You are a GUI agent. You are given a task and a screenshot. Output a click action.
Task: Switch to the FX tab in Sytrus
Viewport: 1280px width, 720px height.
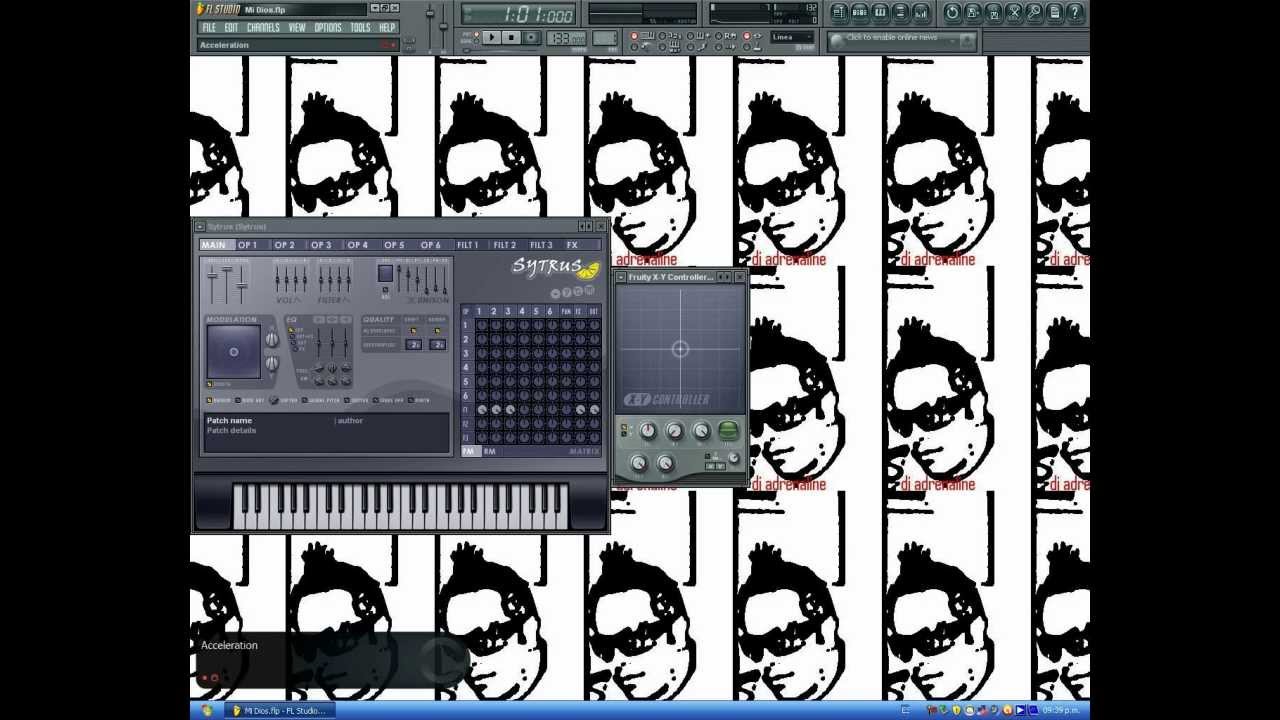[x=572, y=245]
